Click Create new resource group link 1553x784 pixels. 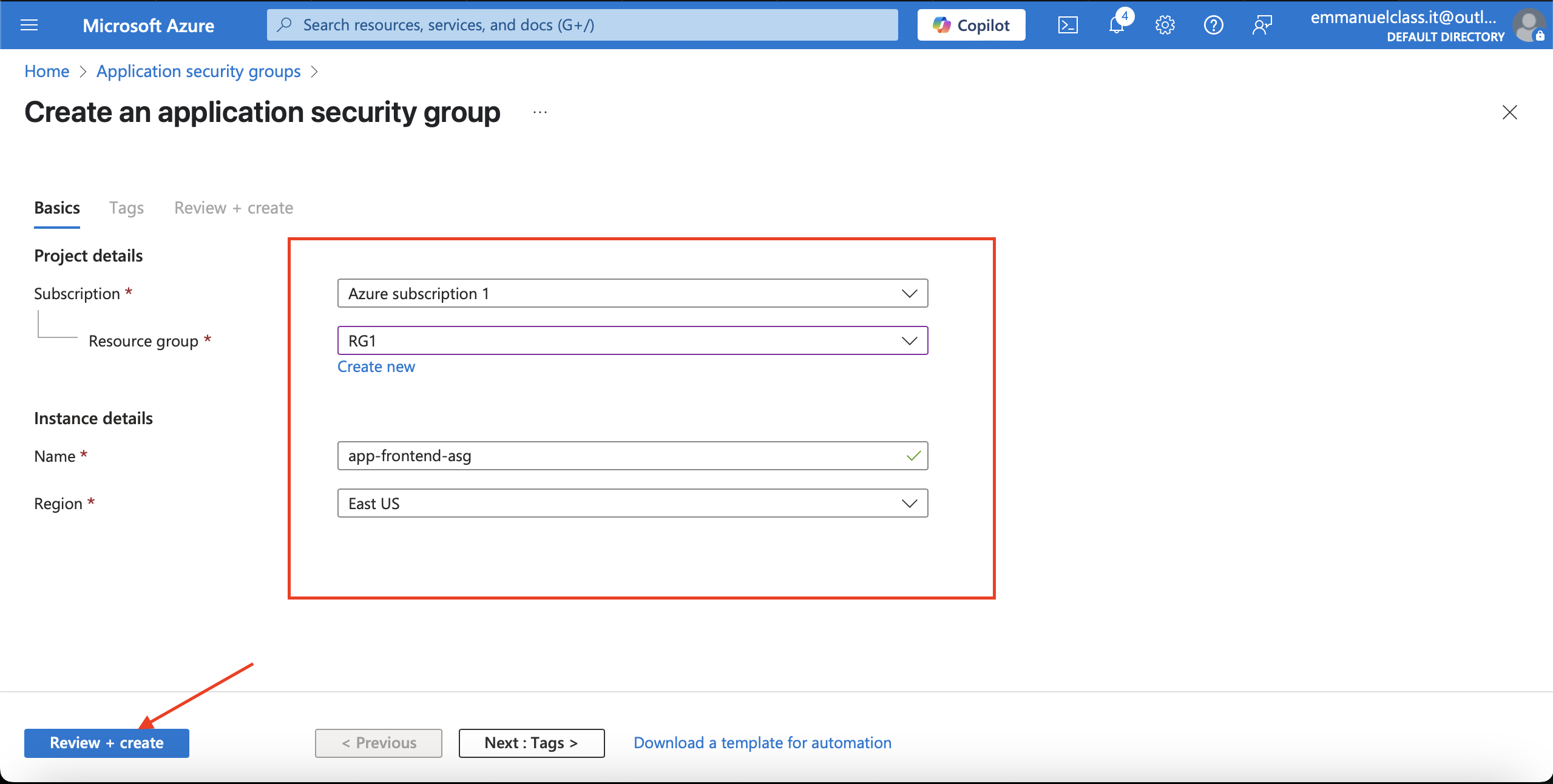coord(376,367)
